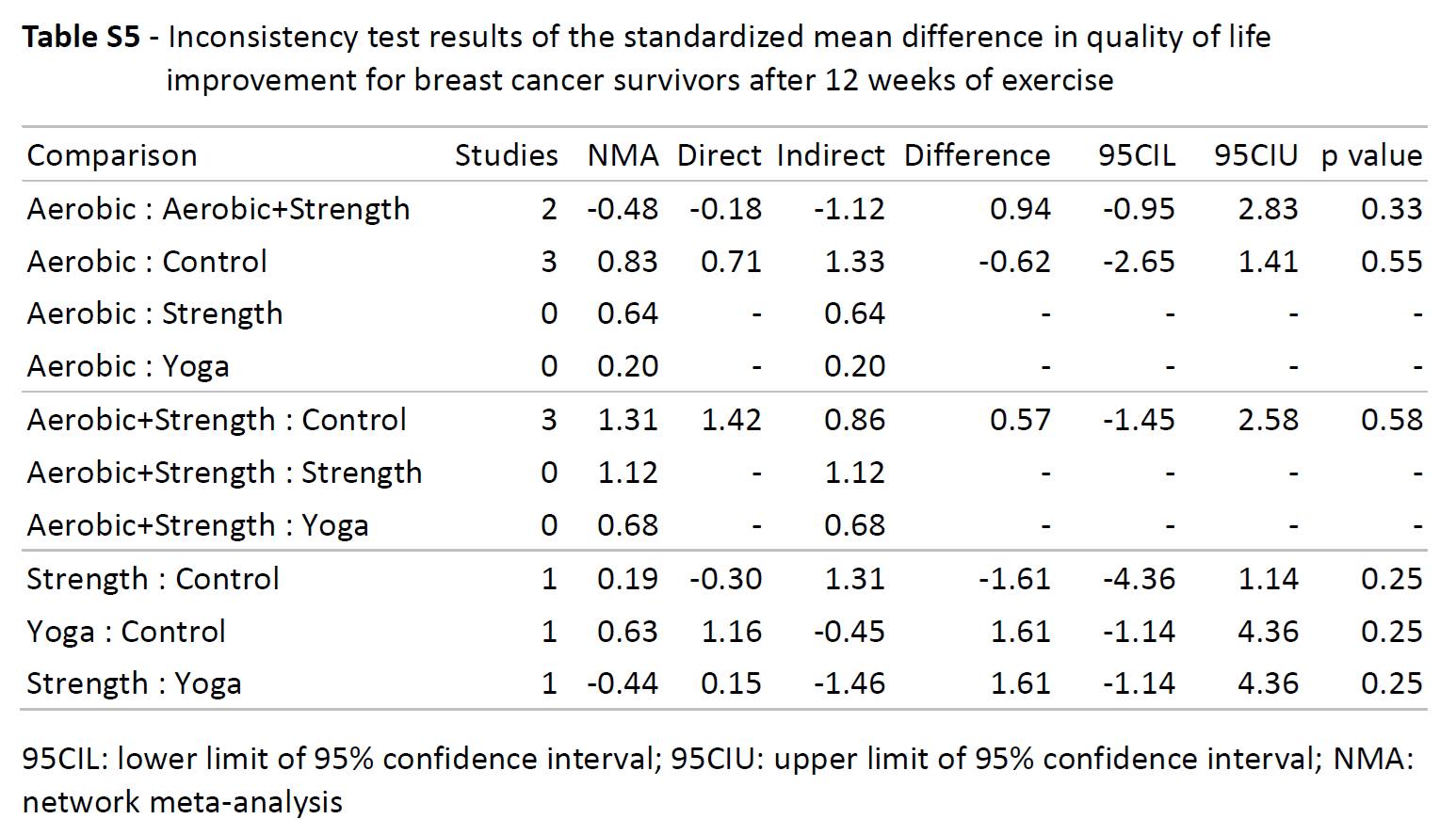Select the Comparison column header
1456x835 pixels.
pos(112,155)
